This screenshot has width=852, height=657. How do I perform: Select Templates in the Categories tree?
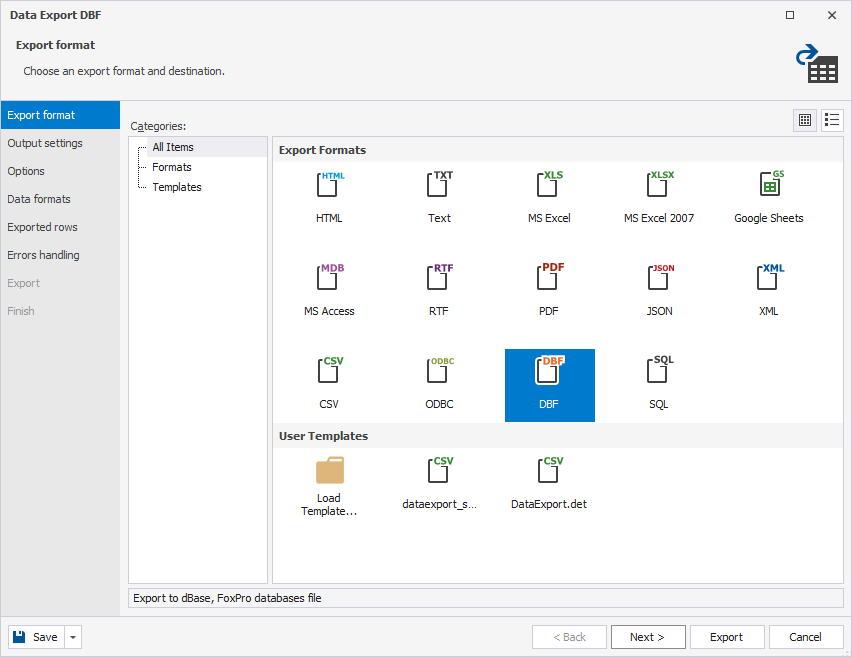[177, 187]
